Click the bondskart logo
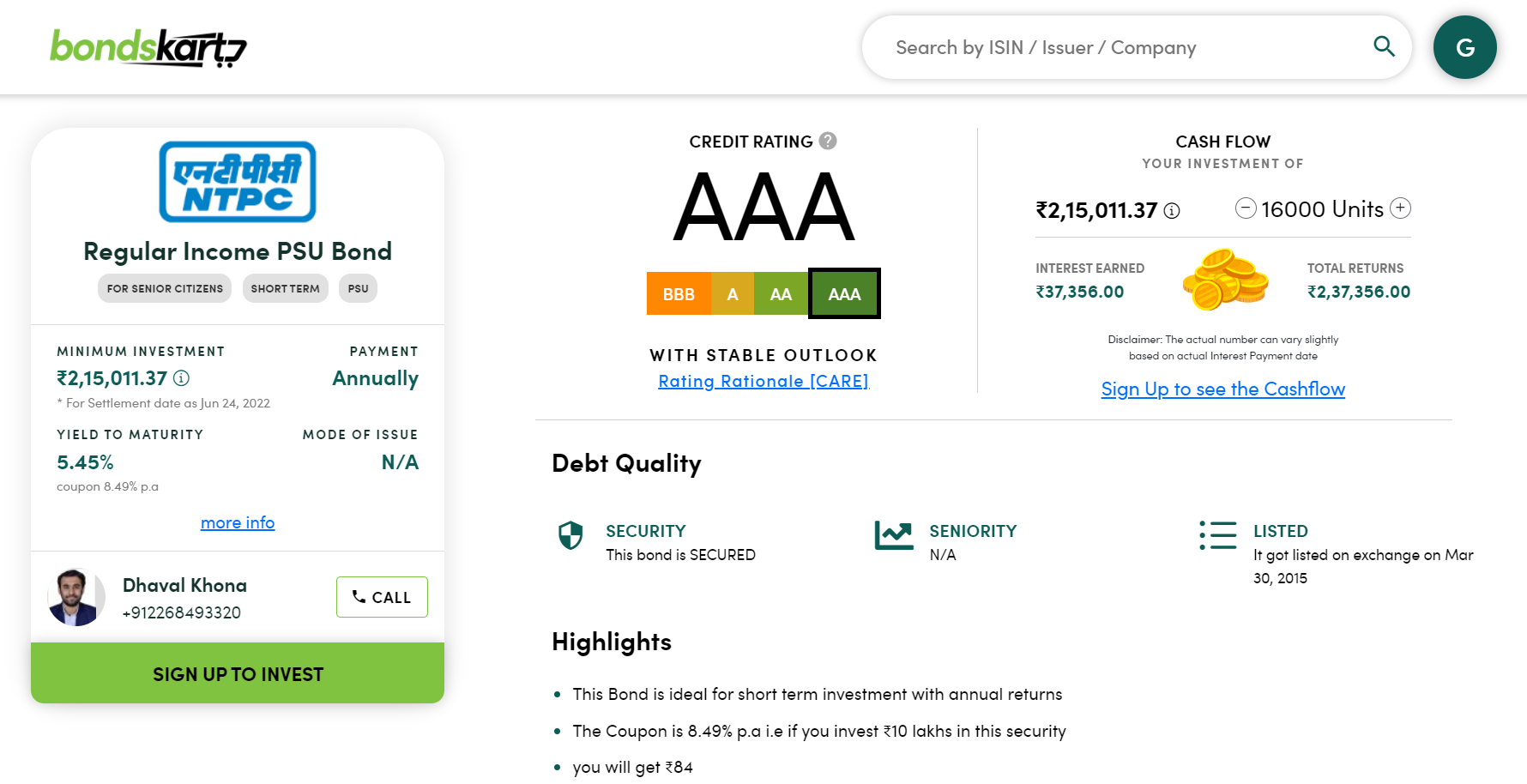 (x=148, y=48)
